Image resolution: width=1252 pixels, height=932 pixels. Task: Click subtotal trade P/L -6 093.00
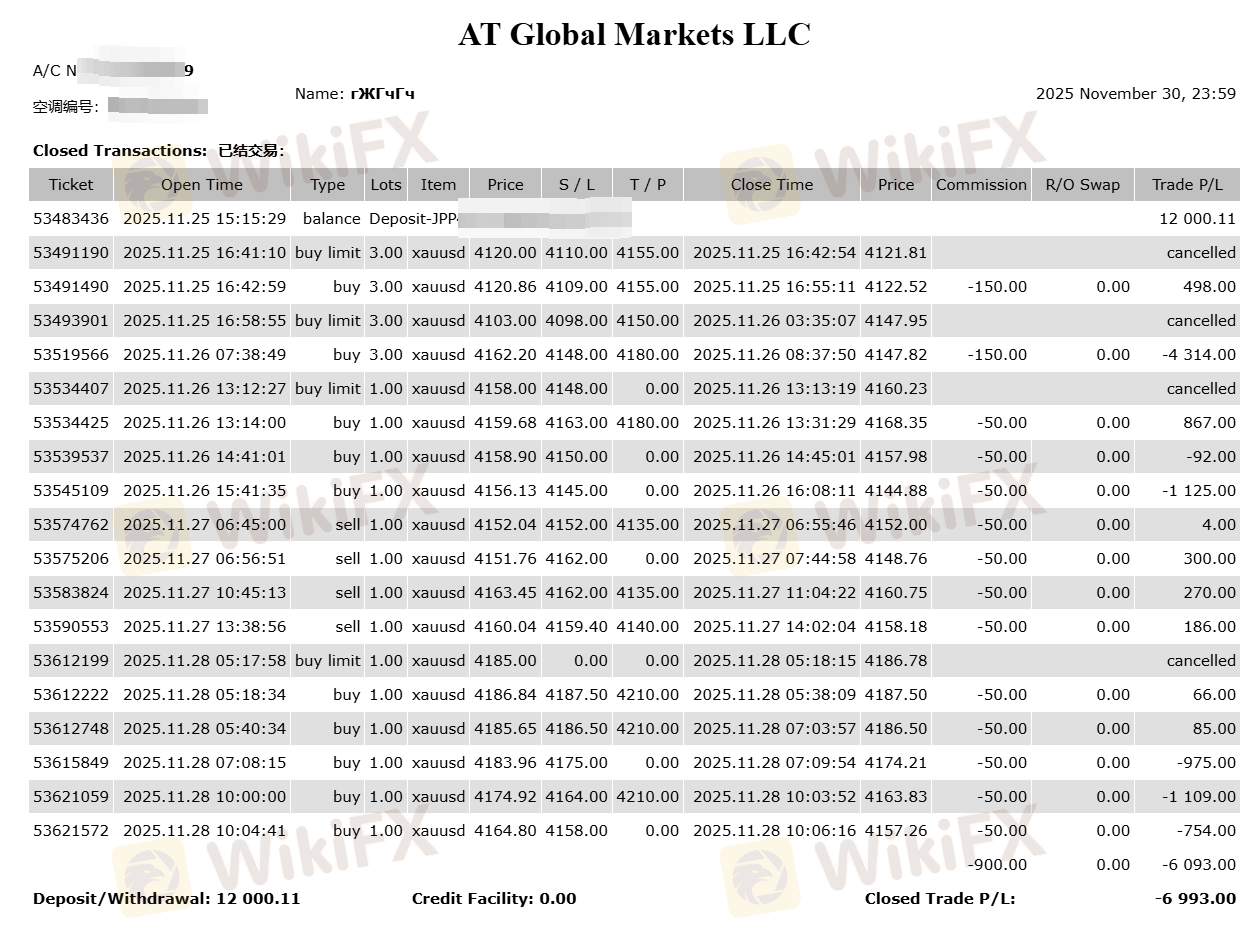[x=1197, y=864]
